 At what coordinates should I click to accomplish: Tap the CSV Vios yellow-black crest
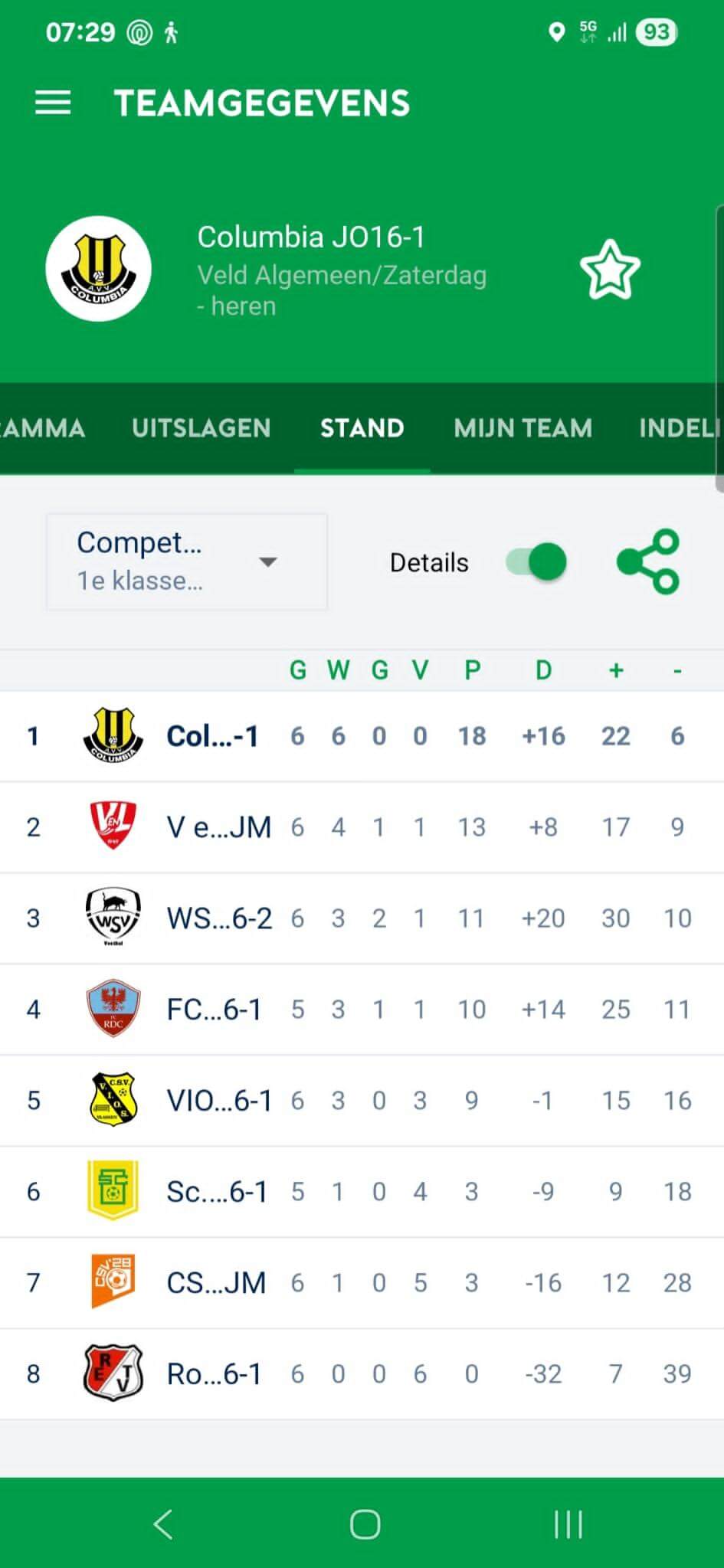pos(113,1099)
